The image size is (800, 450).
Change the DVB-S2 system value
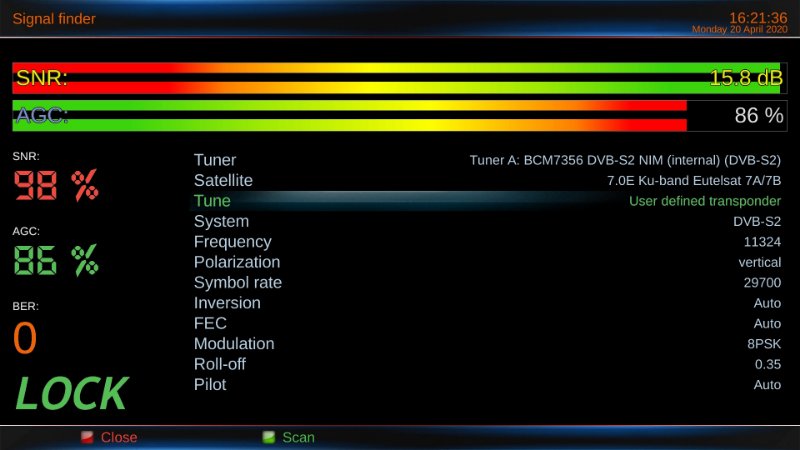coord(757,221)
